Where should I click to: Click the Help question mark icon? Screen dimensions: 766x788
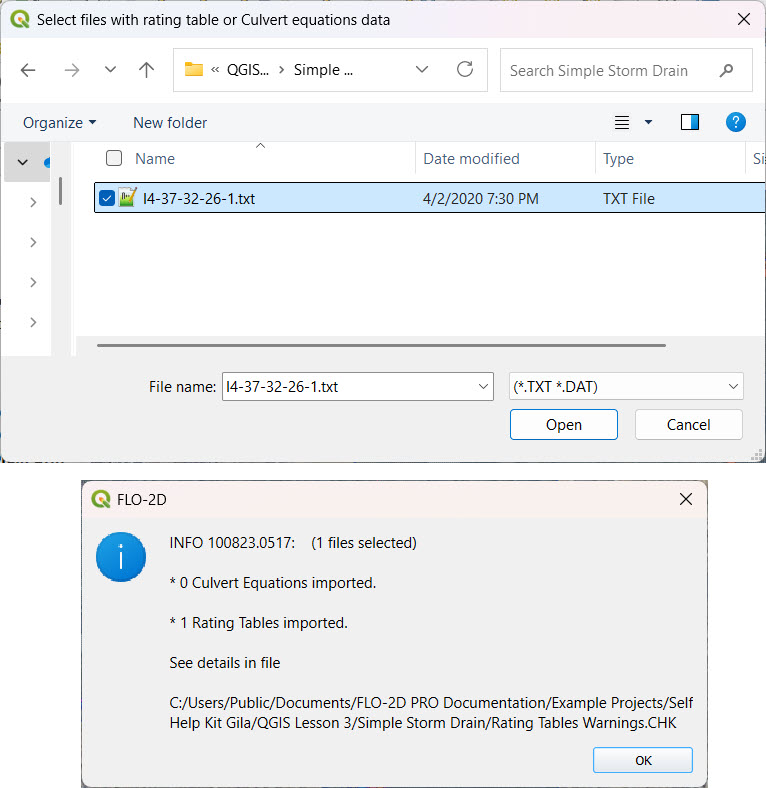coord(735,122)
